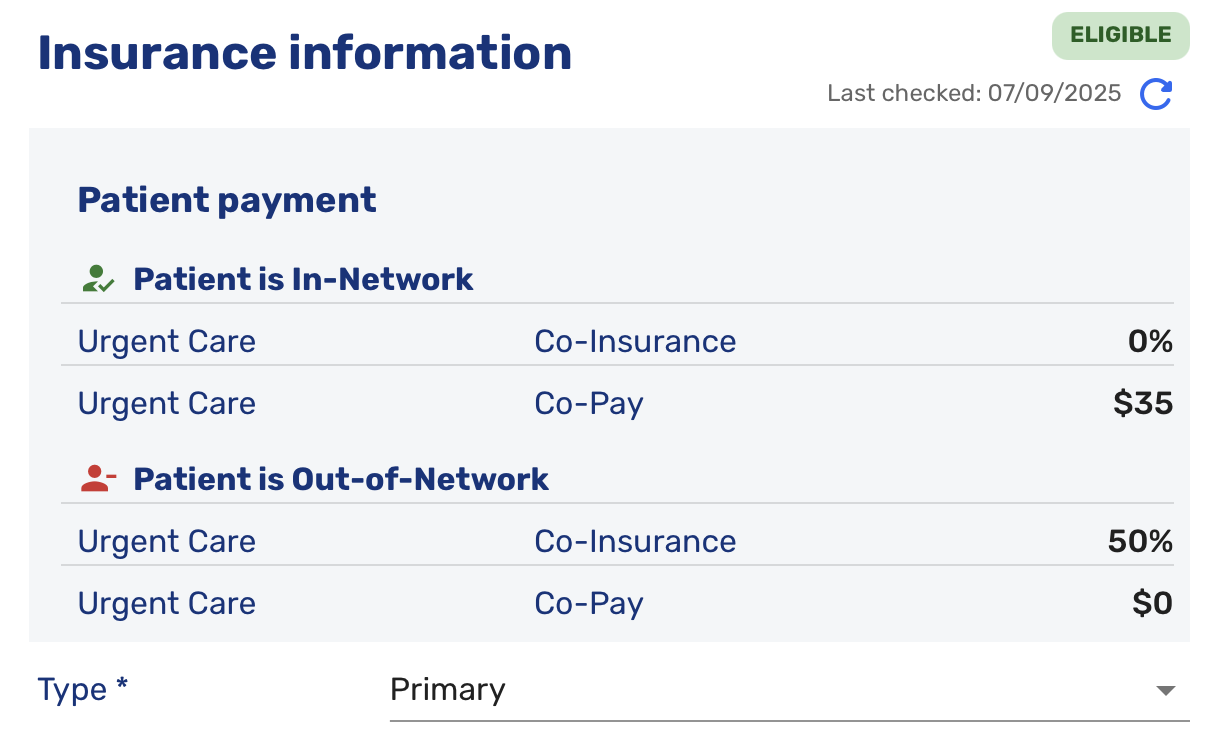Click the dropdown arrow beside Primary
The width and height of the screenshot is (1208, 732).
(1164, 689)
